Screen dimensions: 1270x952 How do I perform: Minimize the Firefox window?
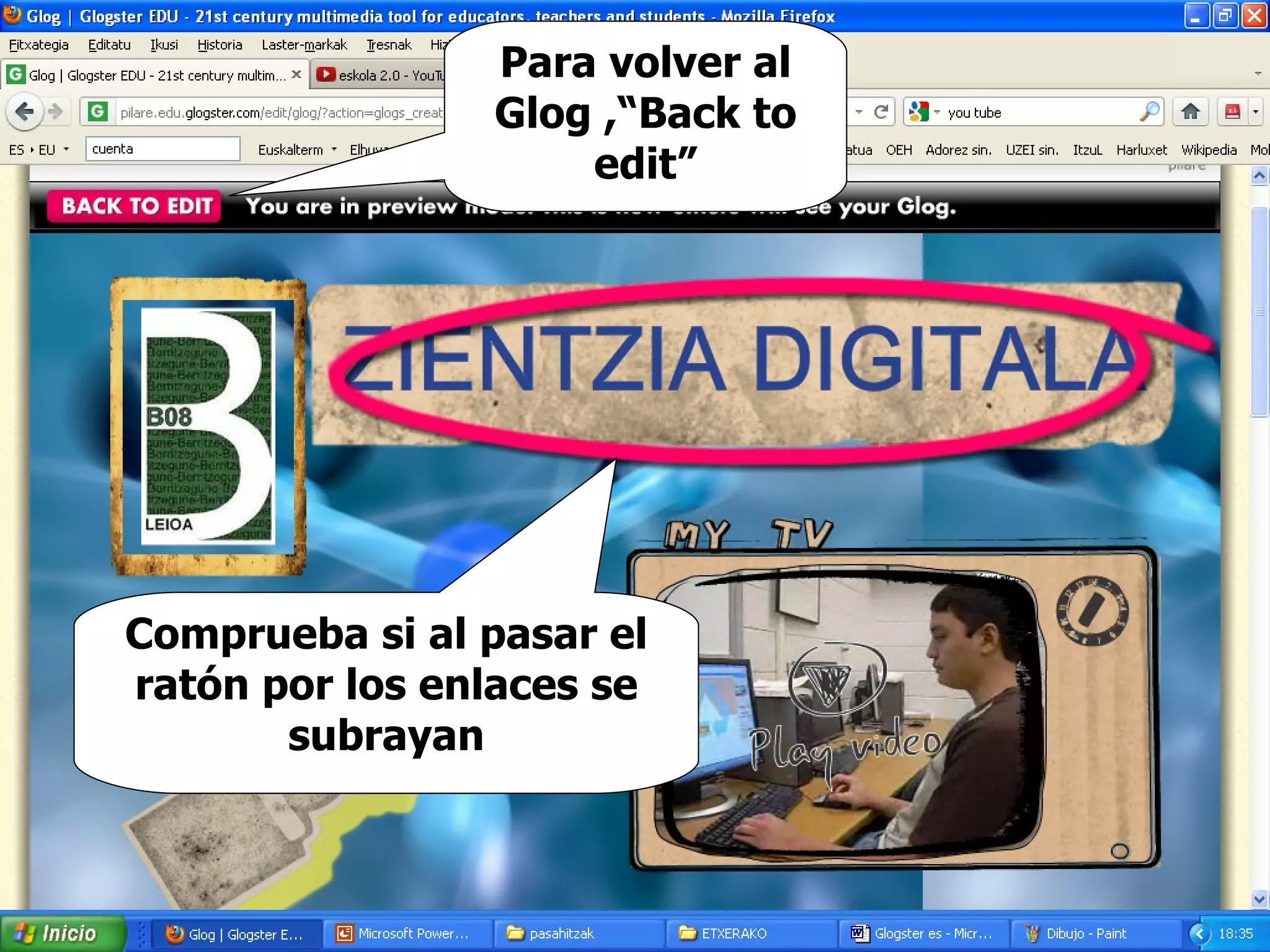(1196, 15)
